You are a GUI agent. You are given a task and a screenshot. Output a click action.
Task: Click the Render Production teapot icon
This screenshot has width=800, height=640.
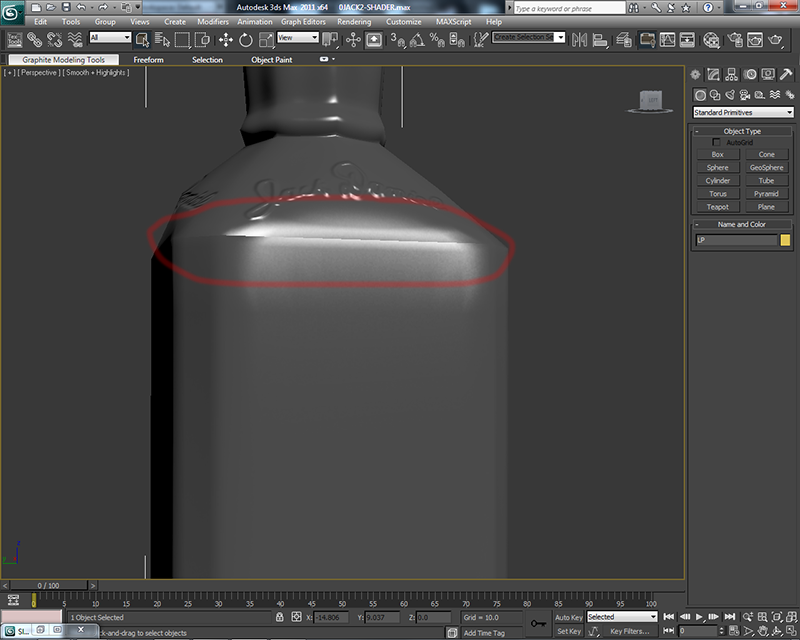click(777, 41)
